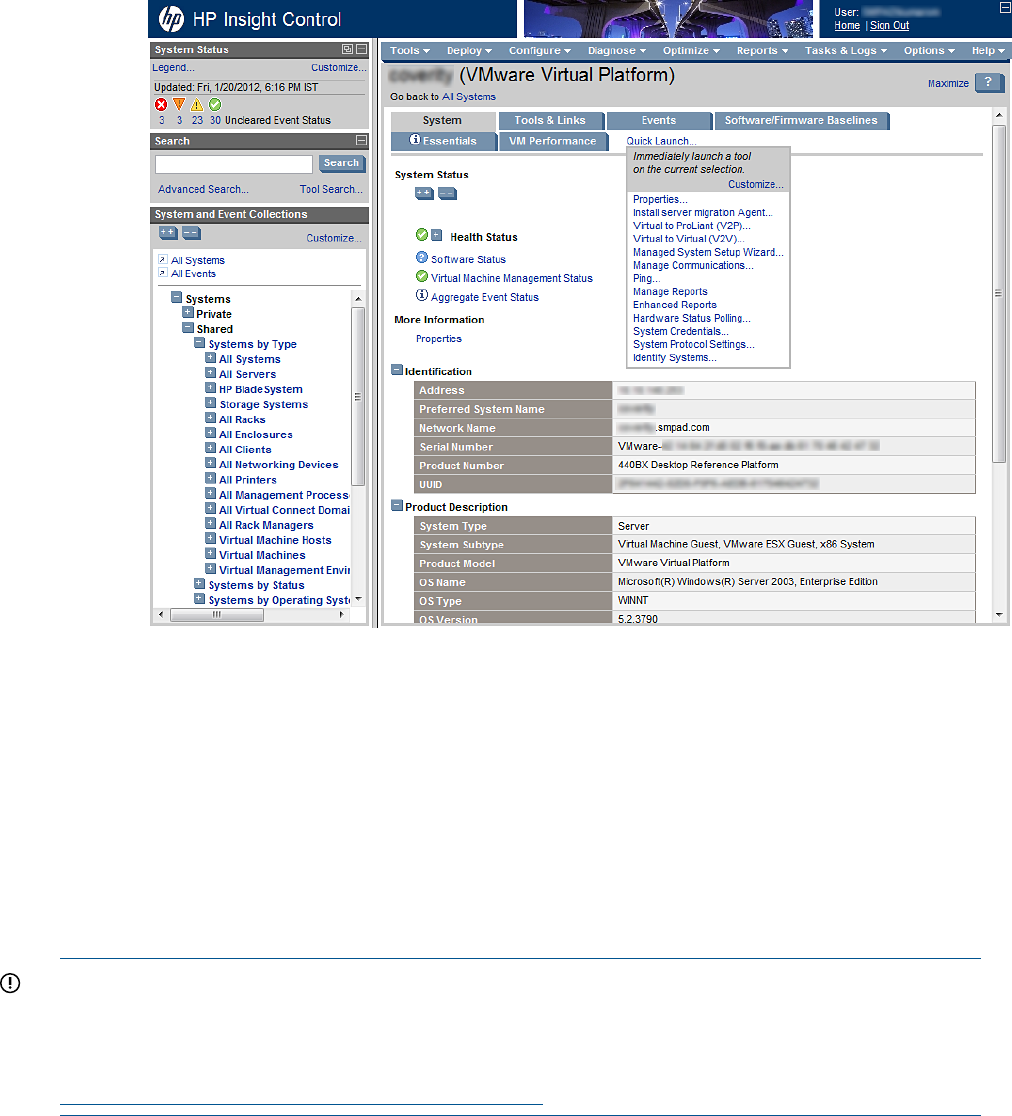
Task: Click the critical status red X icon
Action: (162, 105)
